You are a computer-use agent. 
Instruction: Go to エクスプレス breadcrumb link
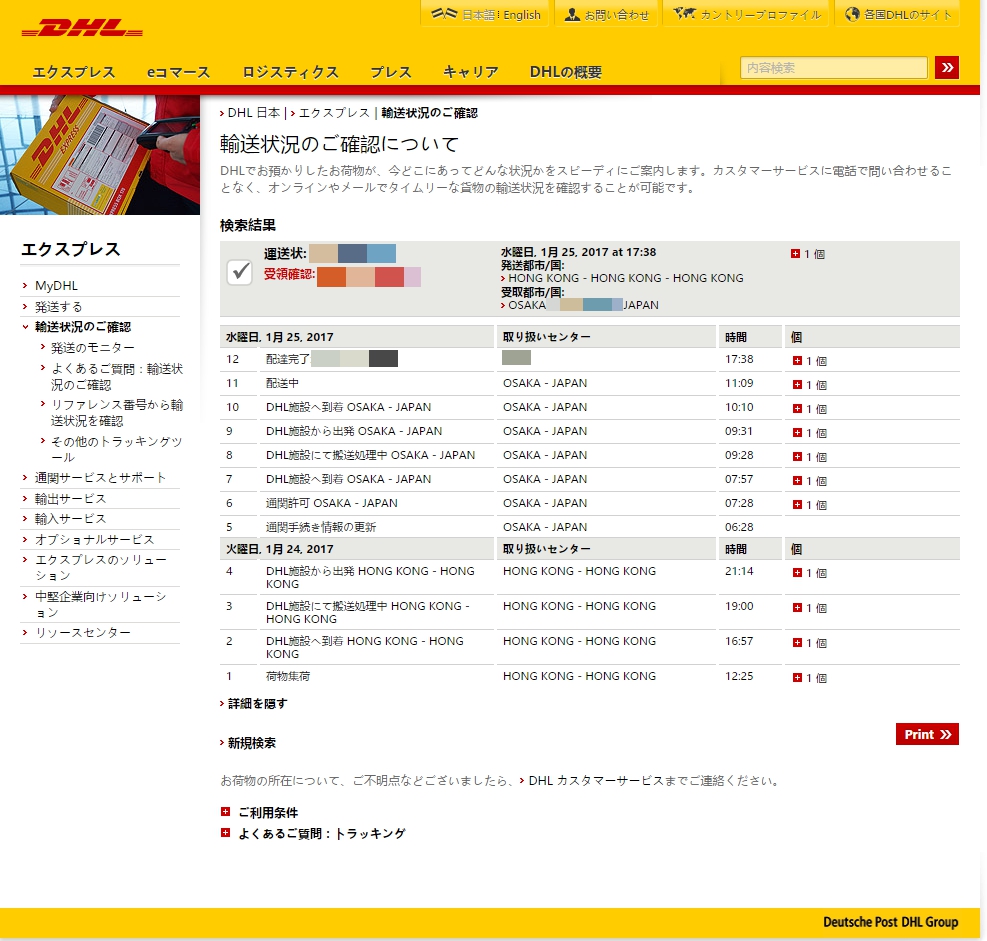tap(334, 113)
